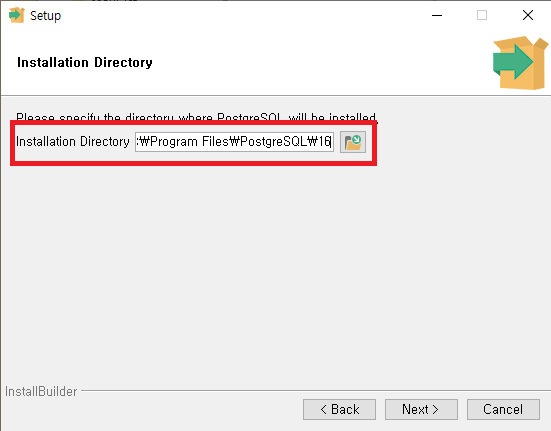
Task: Return to the previous step with Back
Action: (x=339, y=409)
